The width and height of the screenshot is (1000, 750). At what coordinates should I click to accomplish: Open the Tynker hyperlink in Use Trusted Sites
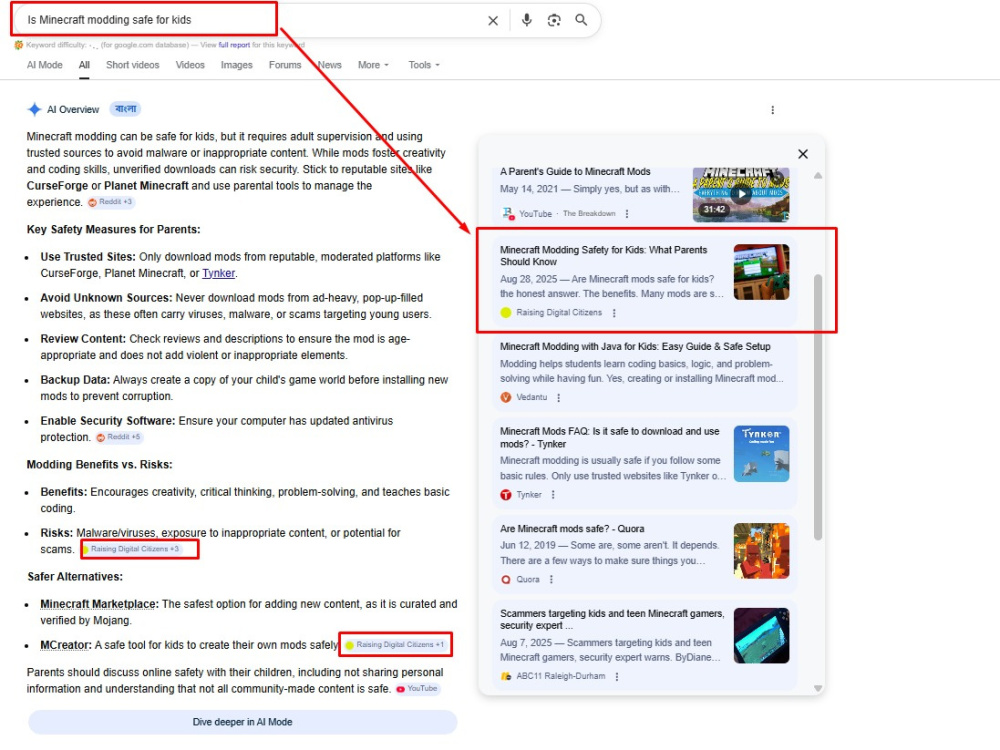click(219, 273)
